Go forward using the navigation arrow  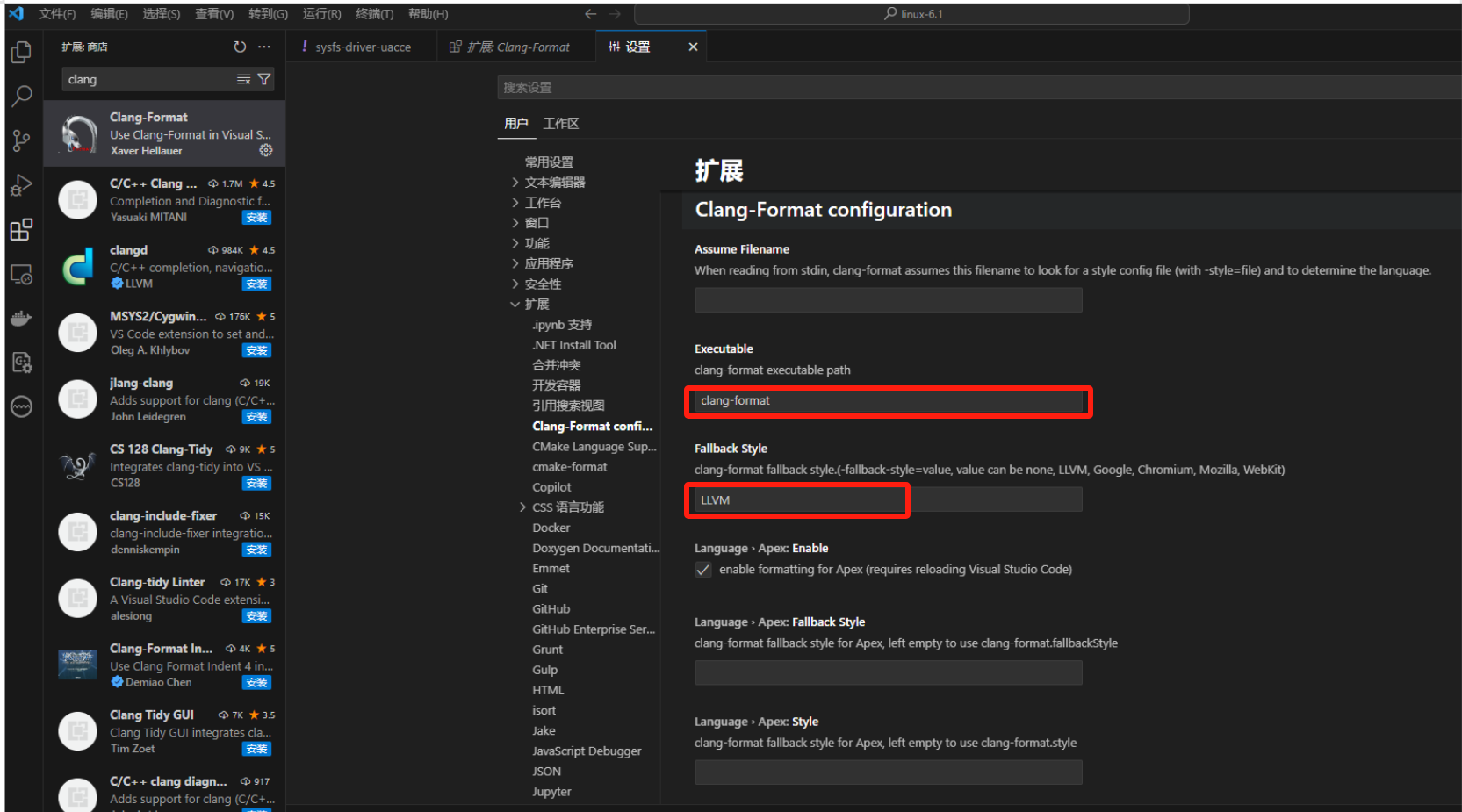[615, 14]
